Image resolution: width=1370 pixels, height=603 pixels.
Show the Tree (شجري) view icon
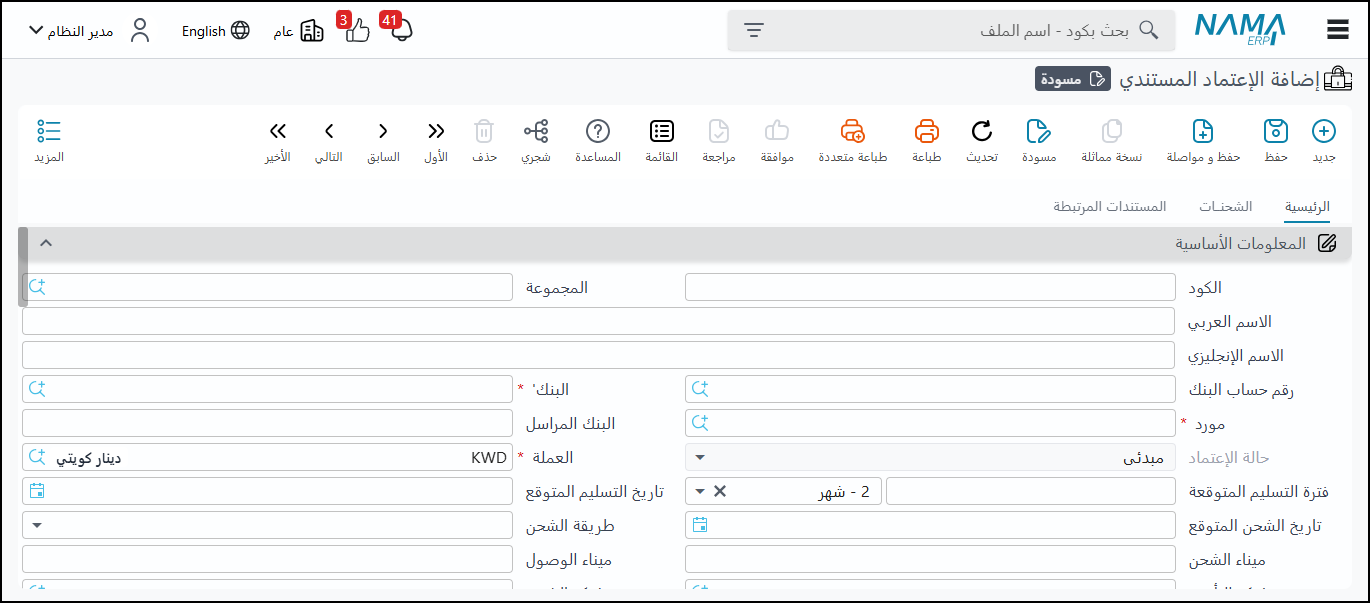point(536,132)
